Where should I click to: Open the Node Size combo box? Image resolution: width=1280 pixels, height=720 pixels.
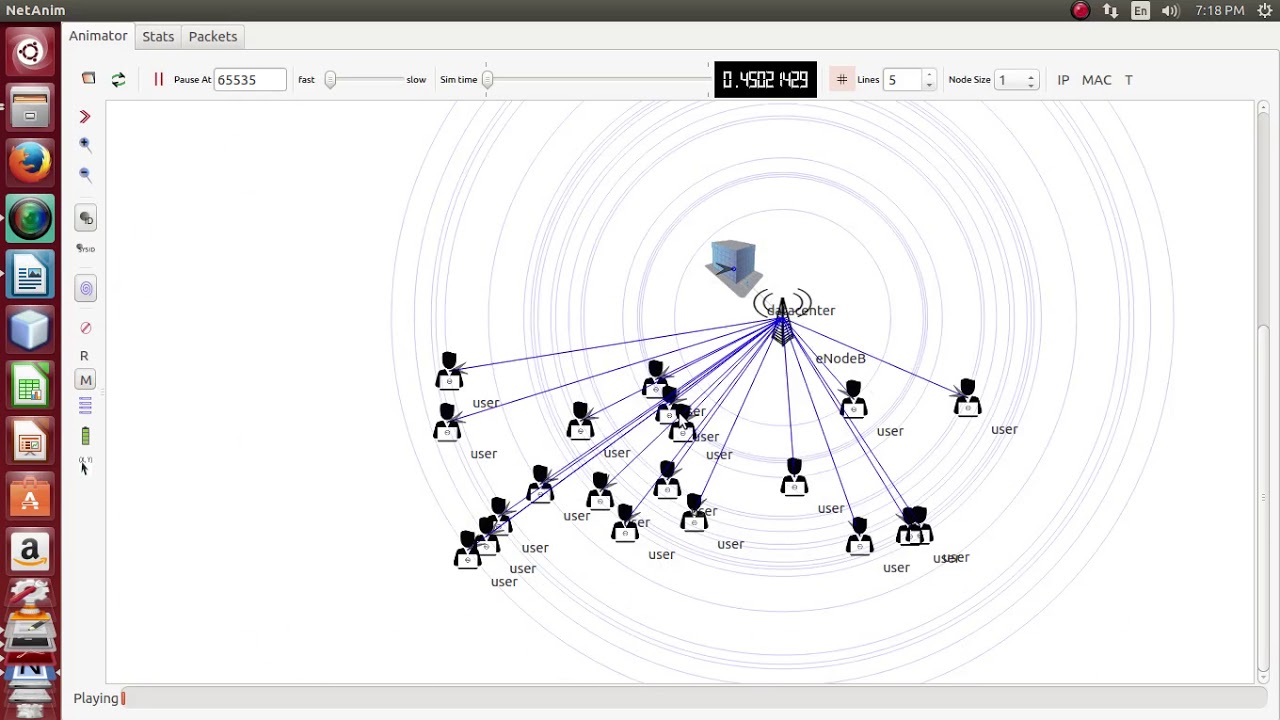point(1018,79)
